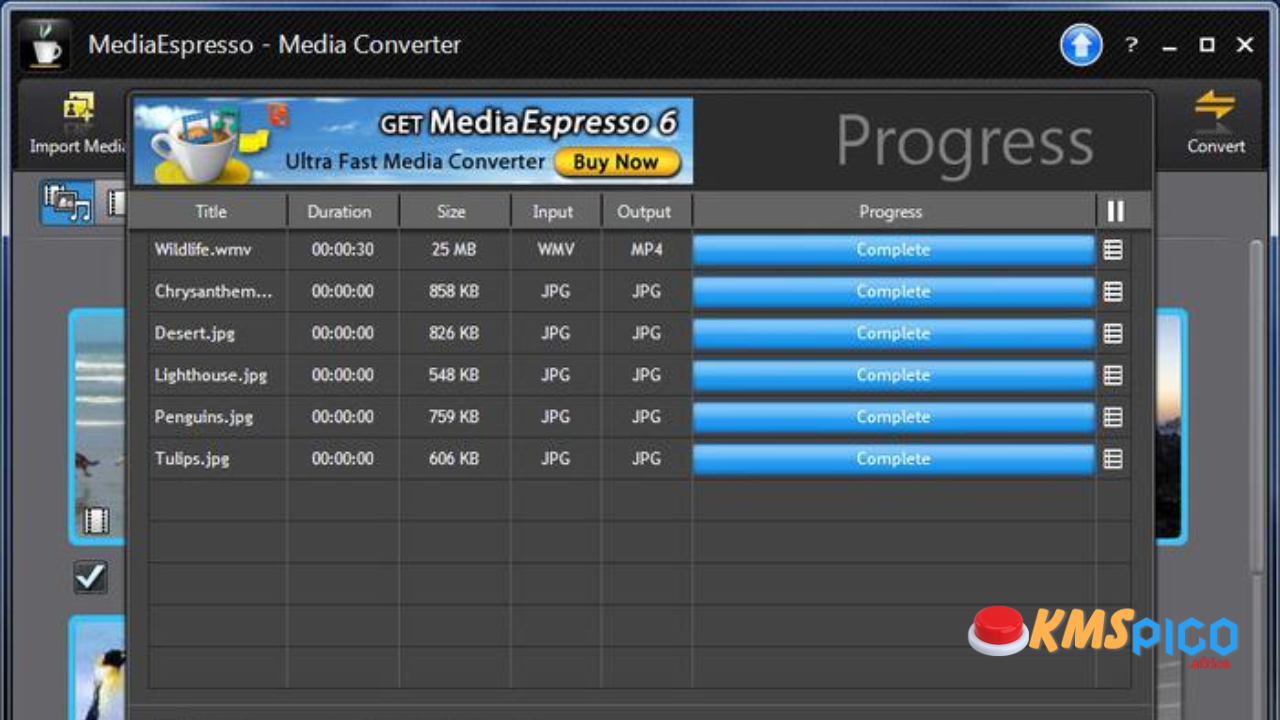This screenshot has width=1280, height=720.
Task: Open details icon for Wildlife.wmv row
Action: tap(1113, 250)
